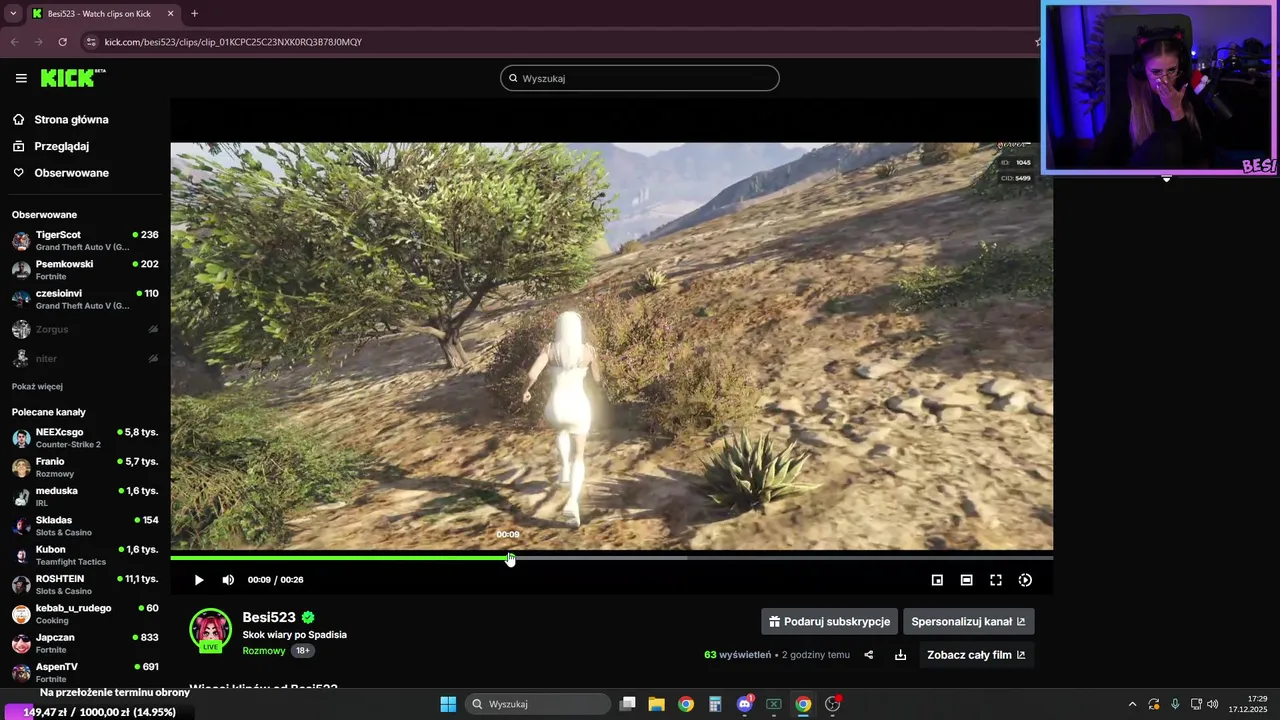Image resolution: width=1280 pixels, height=720 pixels.
Task: Open Calculator from taskbar
Action: pos(715,704)
